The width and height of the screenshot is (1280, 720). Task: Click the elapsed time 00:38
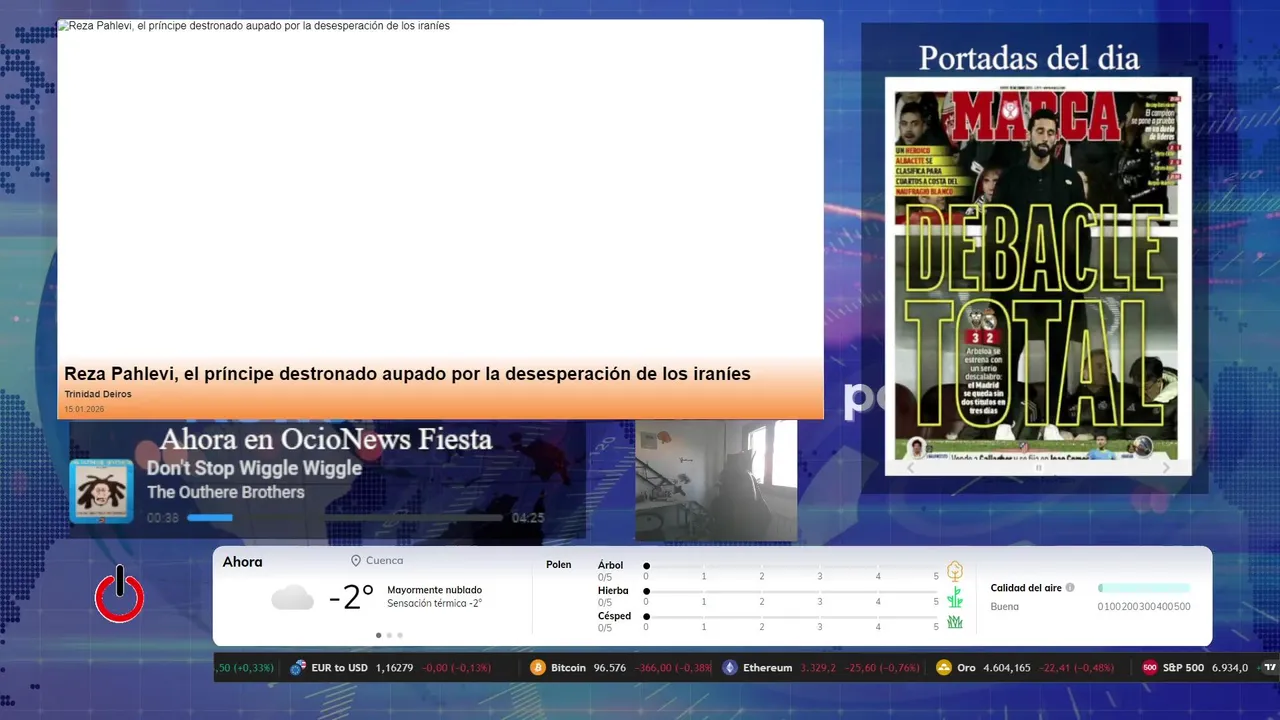(x=163, y=518)
